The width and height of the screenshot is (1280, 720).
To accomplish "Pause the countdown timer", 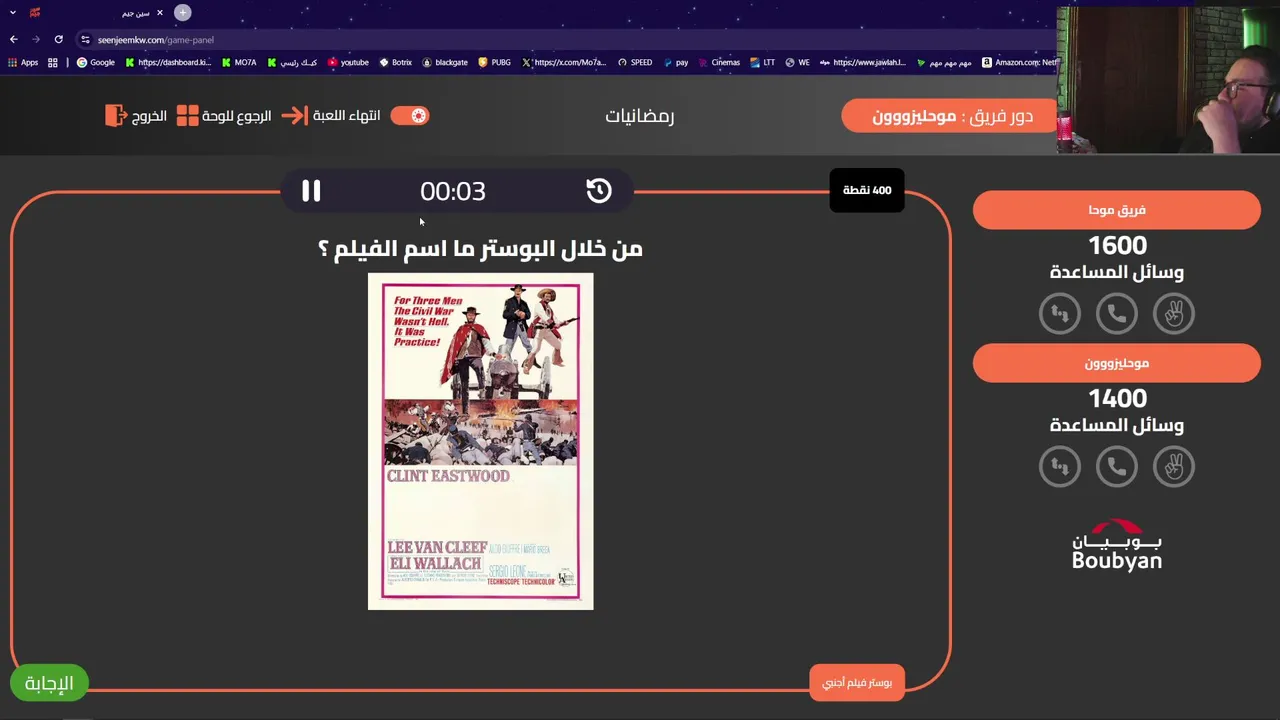I will point(311,191).
